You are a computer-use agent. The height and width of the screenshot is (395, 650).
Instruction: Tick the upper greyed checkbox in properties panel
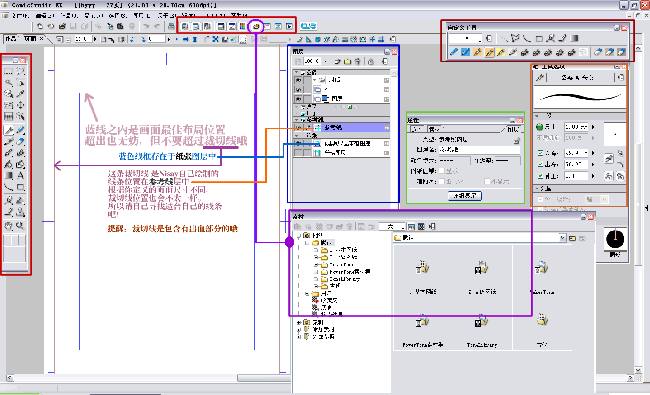441,171
